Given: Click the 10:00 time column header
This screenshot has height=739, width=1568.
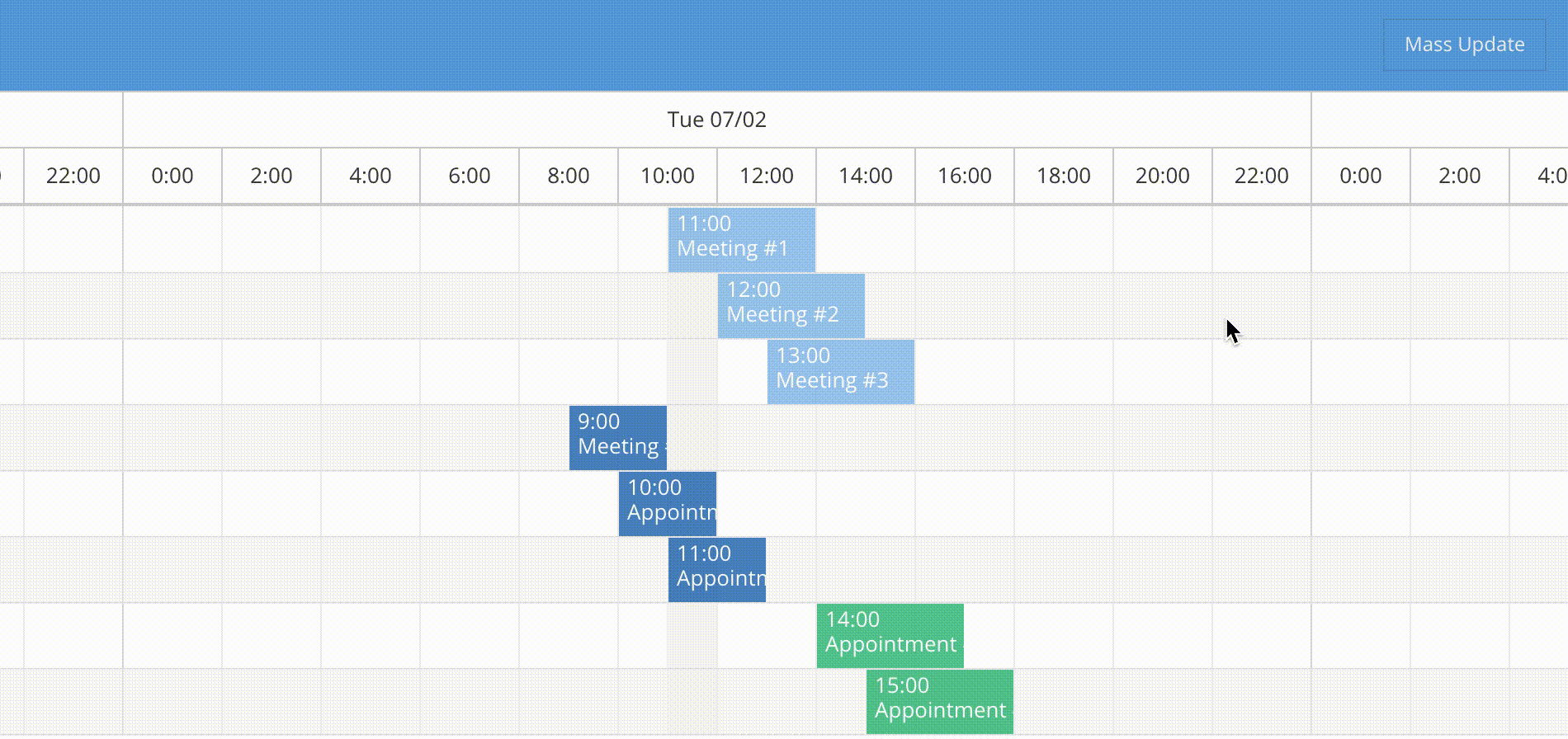Looking at the screenshot, I should click(x=668, y=176).
